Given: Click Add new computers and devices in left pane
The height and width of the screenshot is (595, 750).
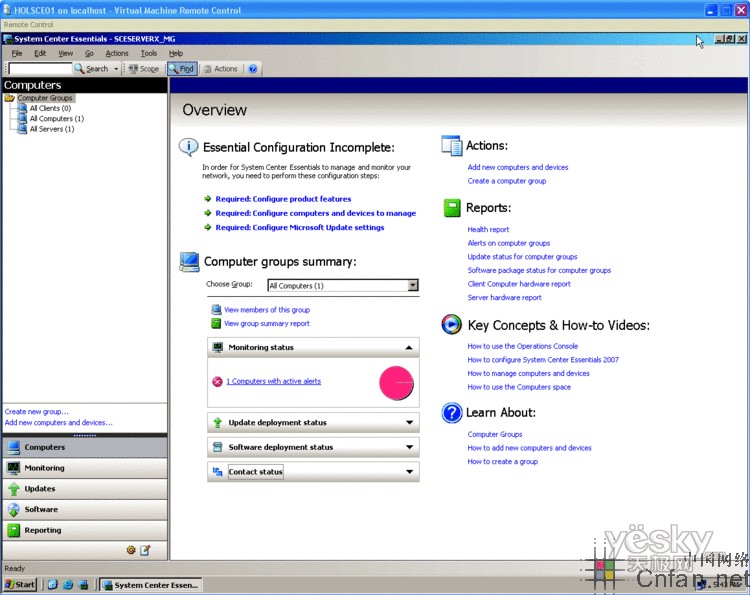Looking at the screenshot, I should [58, 423].
